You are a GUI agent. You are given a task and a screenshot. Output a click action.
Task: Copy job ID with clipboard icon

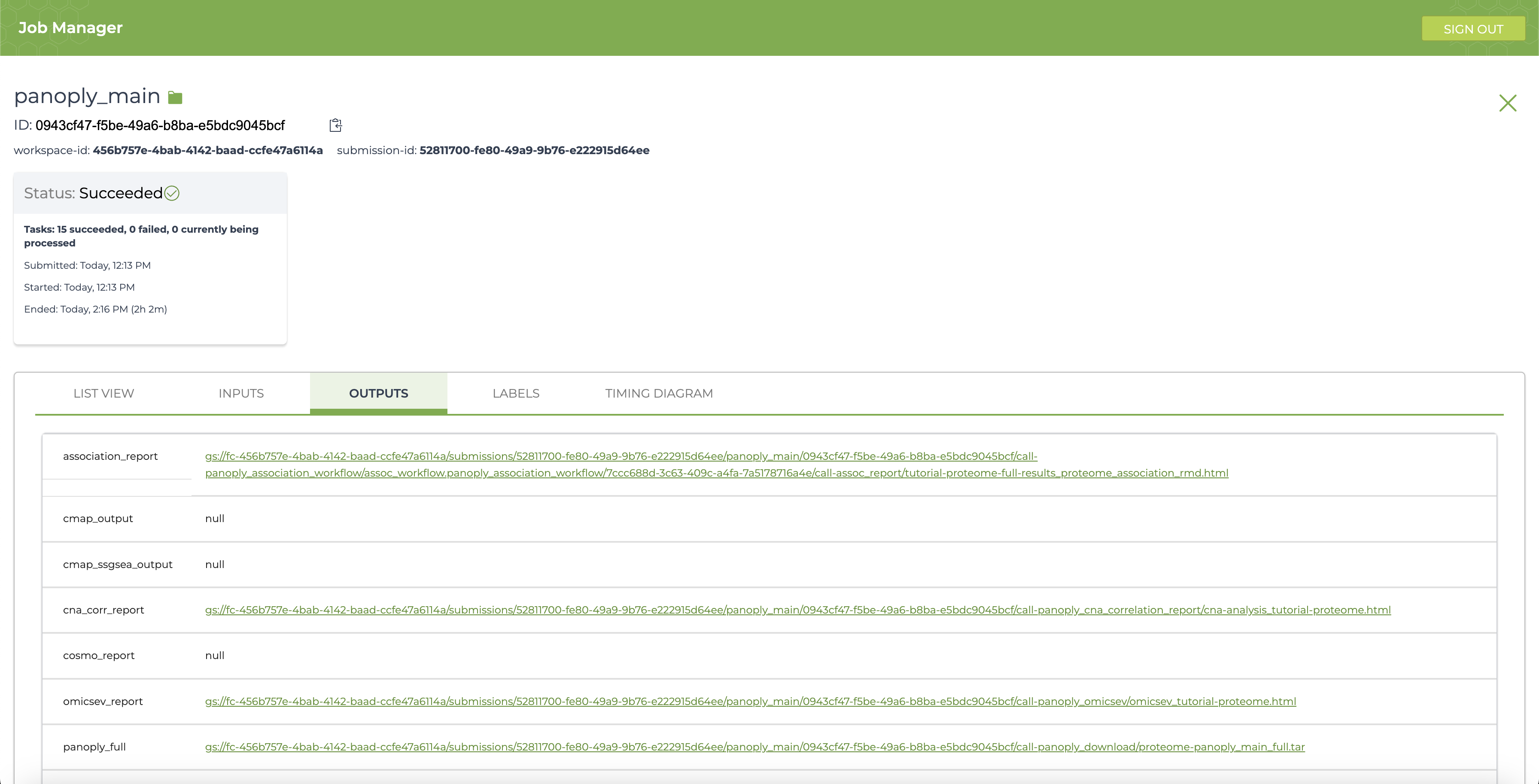pyautogui.click(x=336, y=125)
